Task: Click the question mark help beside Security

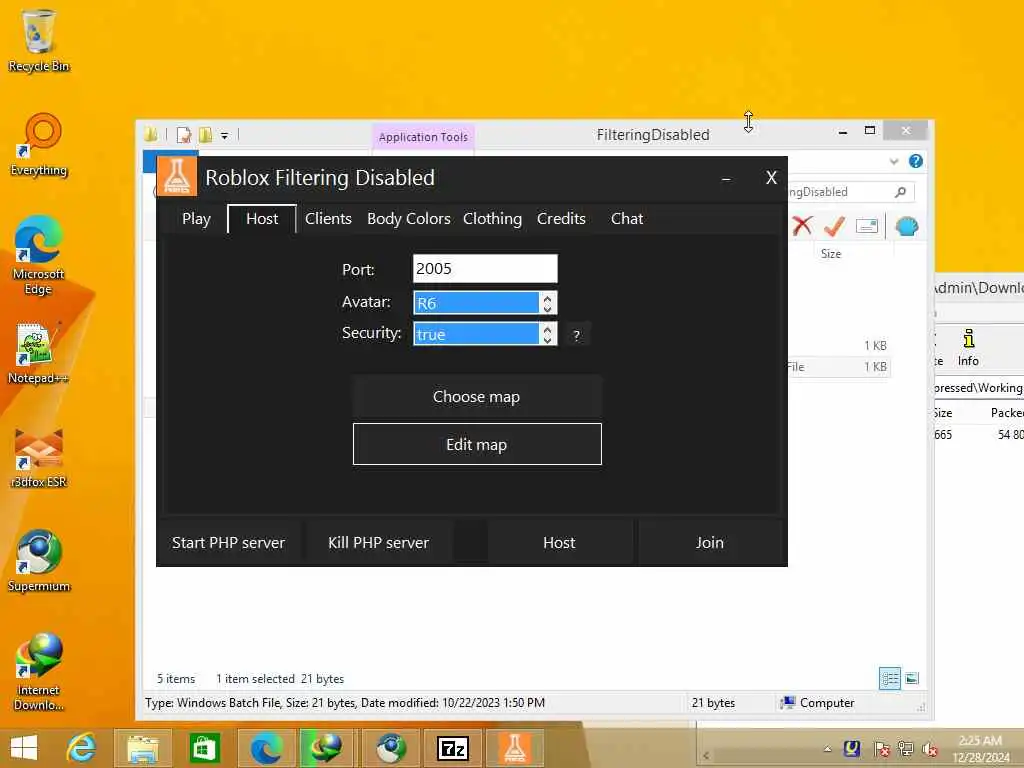Action: 576,336
